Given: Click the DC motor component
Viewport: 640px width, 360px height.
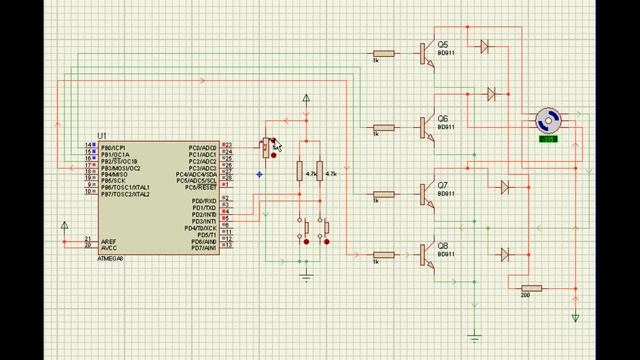Looking at the screenshot, I should point(548,120).
